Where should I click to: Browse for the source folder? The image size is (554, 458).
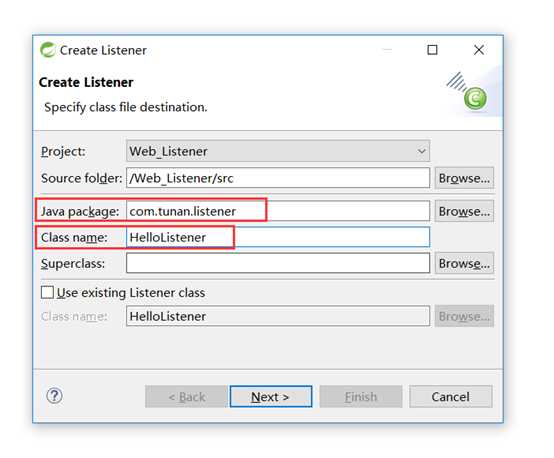[x=464, y=178]
